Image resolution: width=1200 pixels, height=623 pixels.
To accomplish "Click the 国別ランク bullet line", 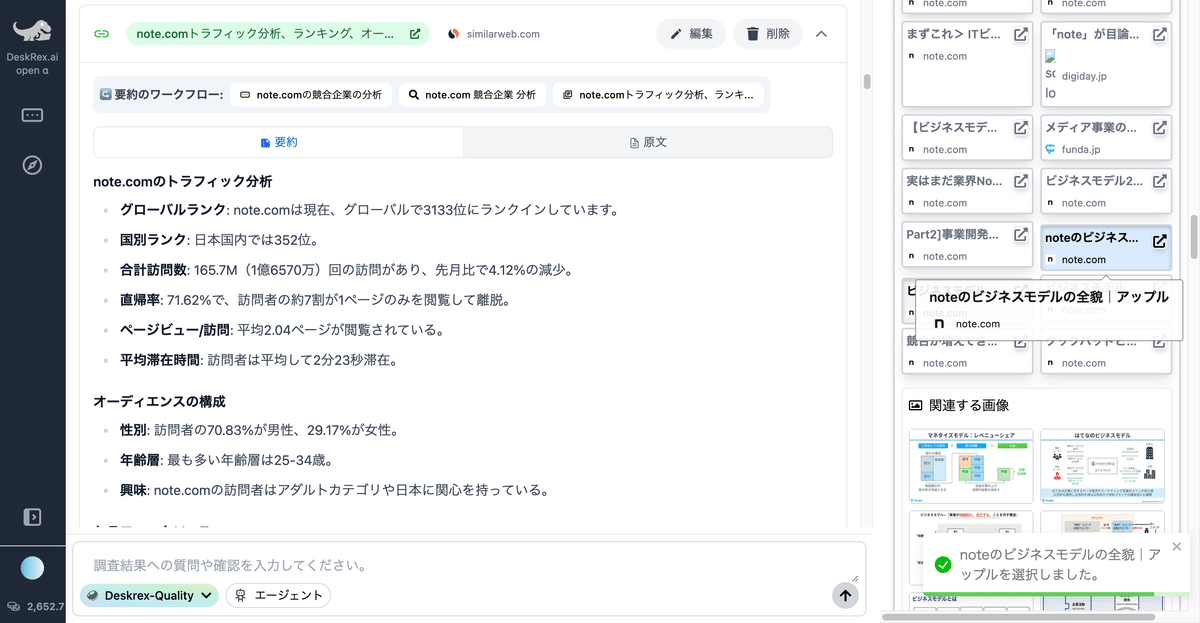I will click(x=219, y=240).
